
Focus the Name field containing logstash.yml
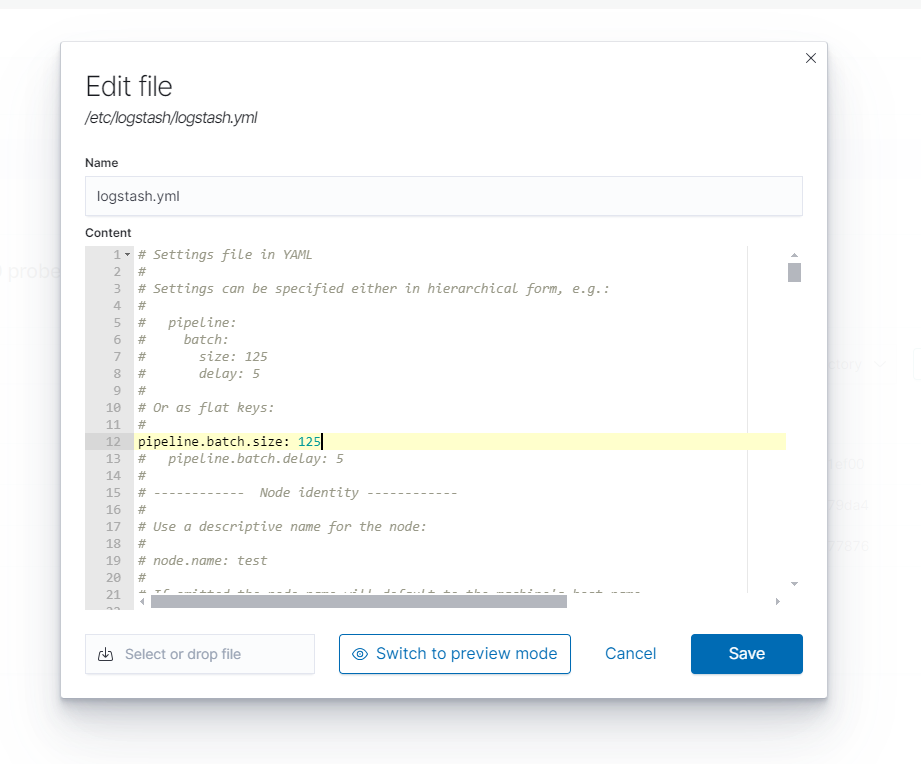443,196
